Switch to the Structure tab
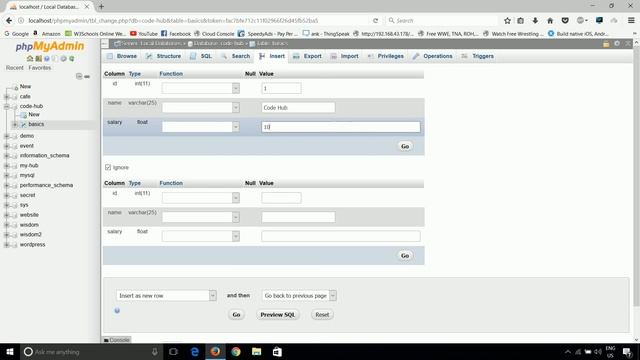This screenshot has width=640, height=360. point(164,56)
